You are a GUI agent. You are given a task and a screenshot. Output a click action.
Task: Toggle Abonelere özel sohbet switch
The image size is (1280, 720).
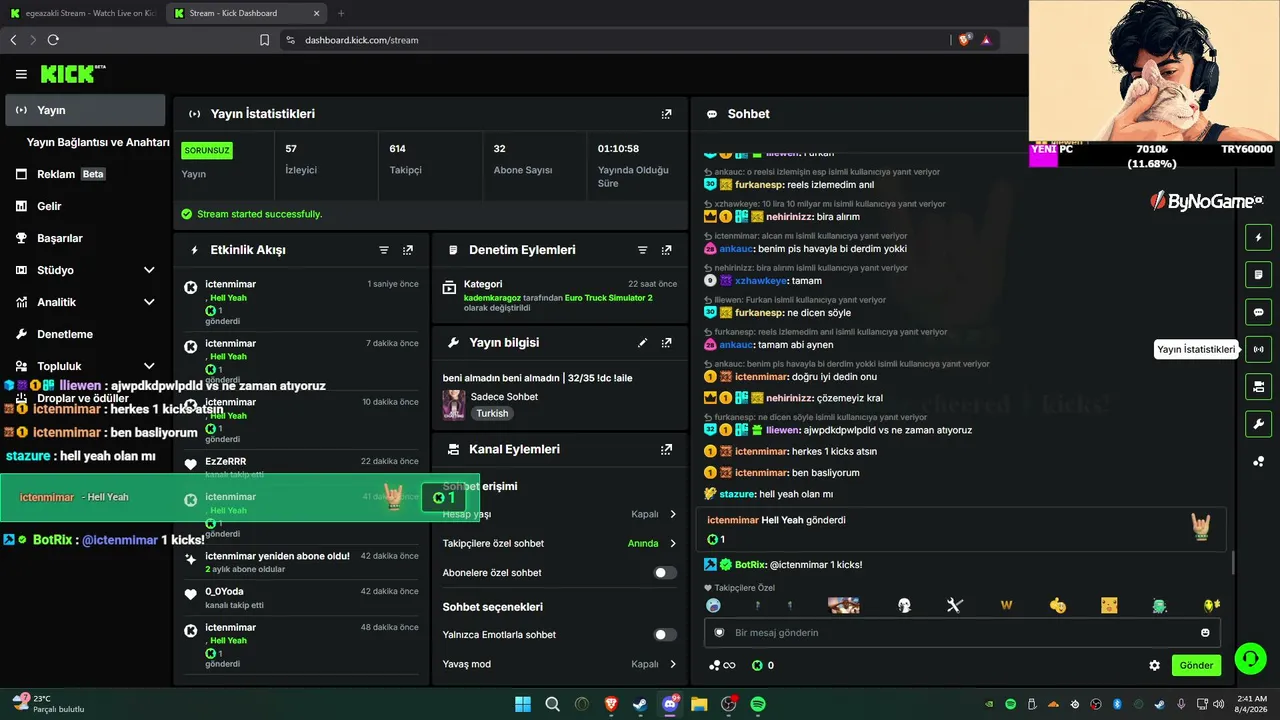pos(665,573)
